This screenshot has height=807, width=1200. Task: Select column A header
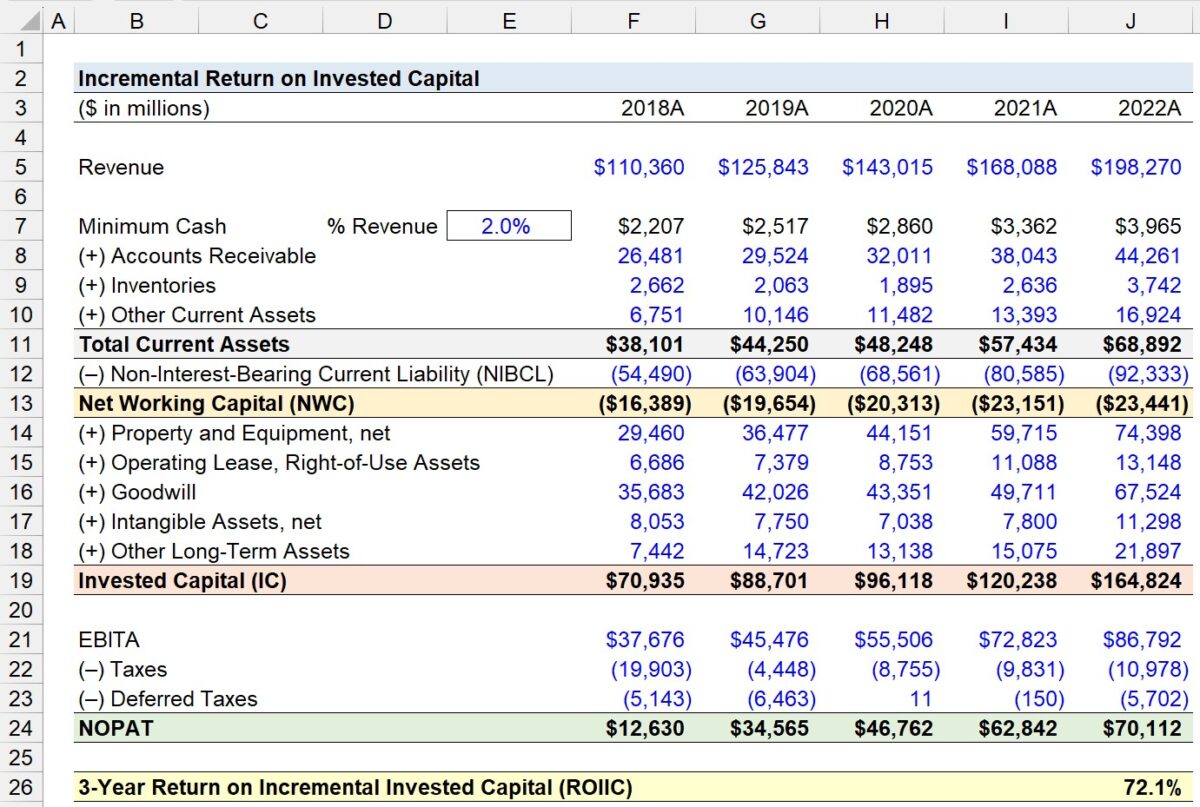point(58,20)
